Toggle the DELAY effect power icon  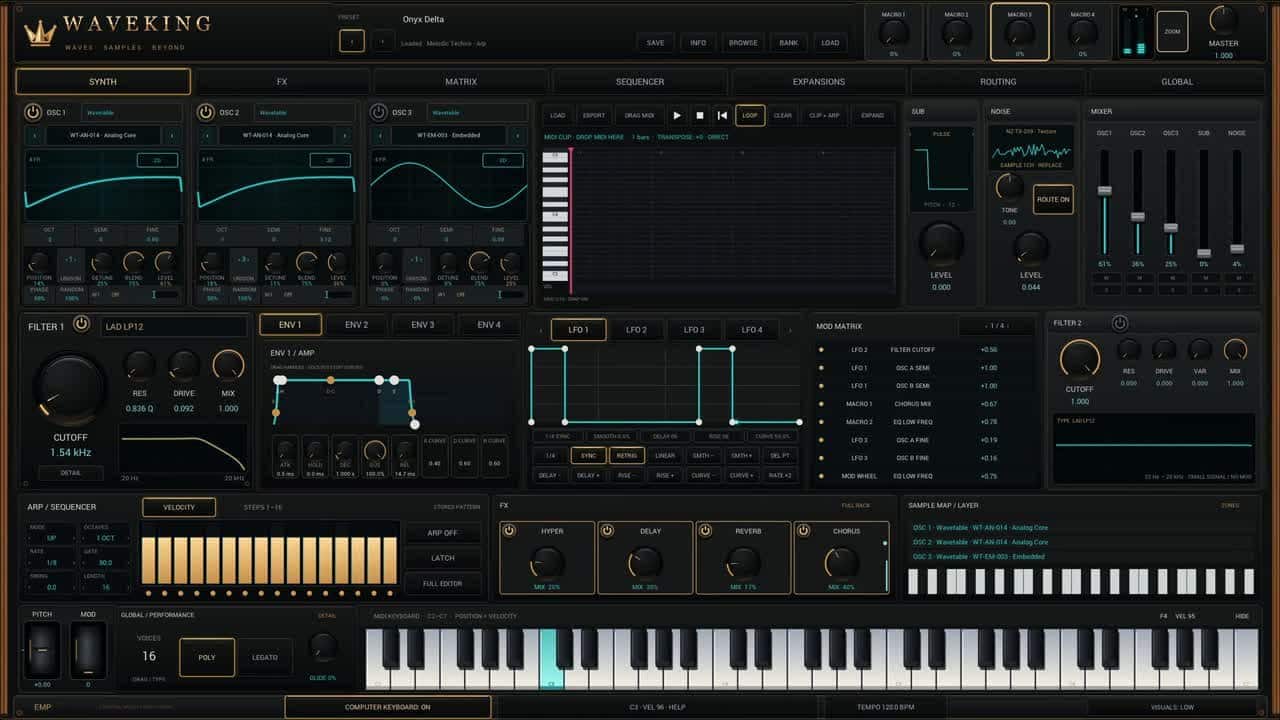pyautogui.click(x=607, y=531)
